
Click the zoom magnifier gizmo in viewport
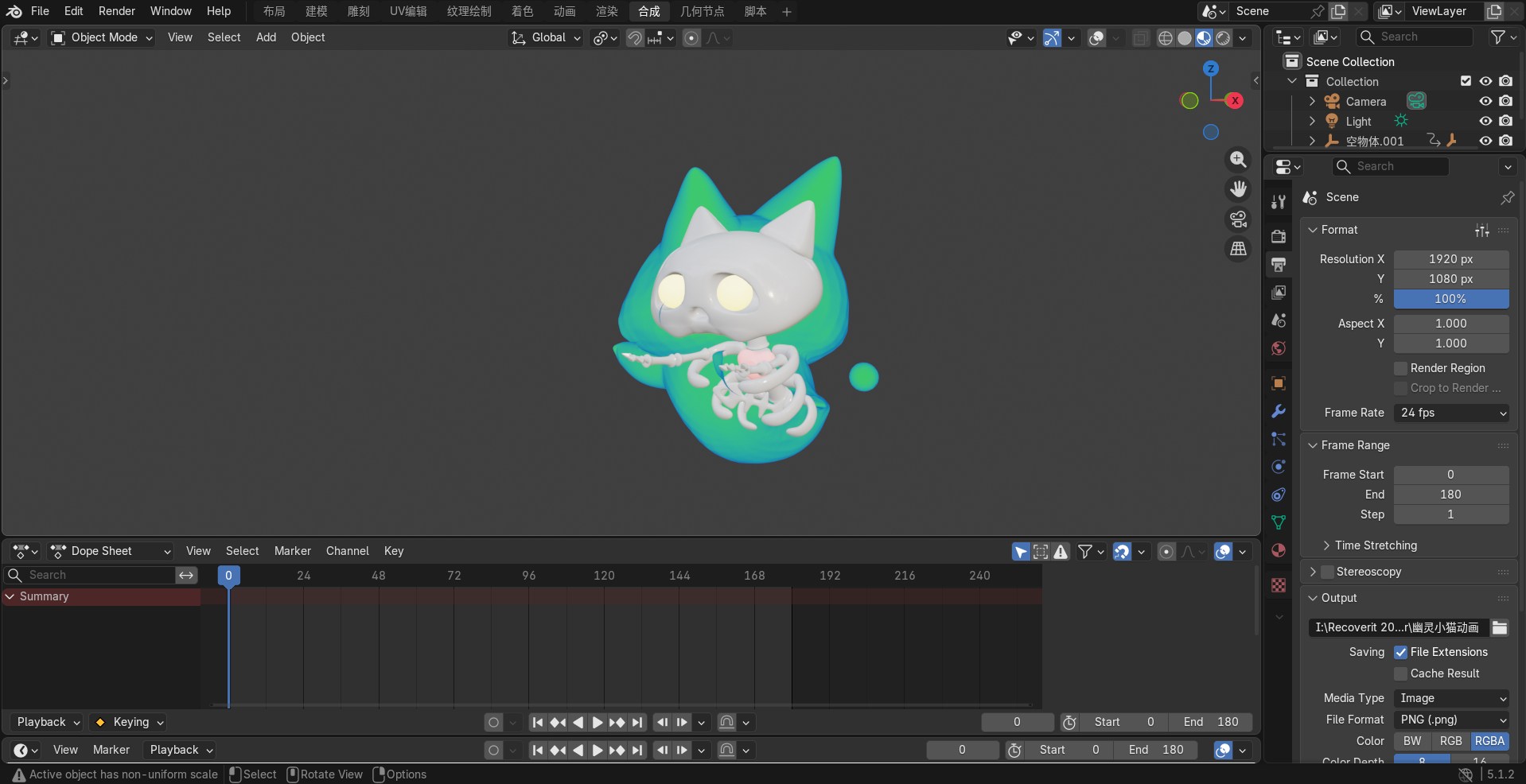(1238, 159)
